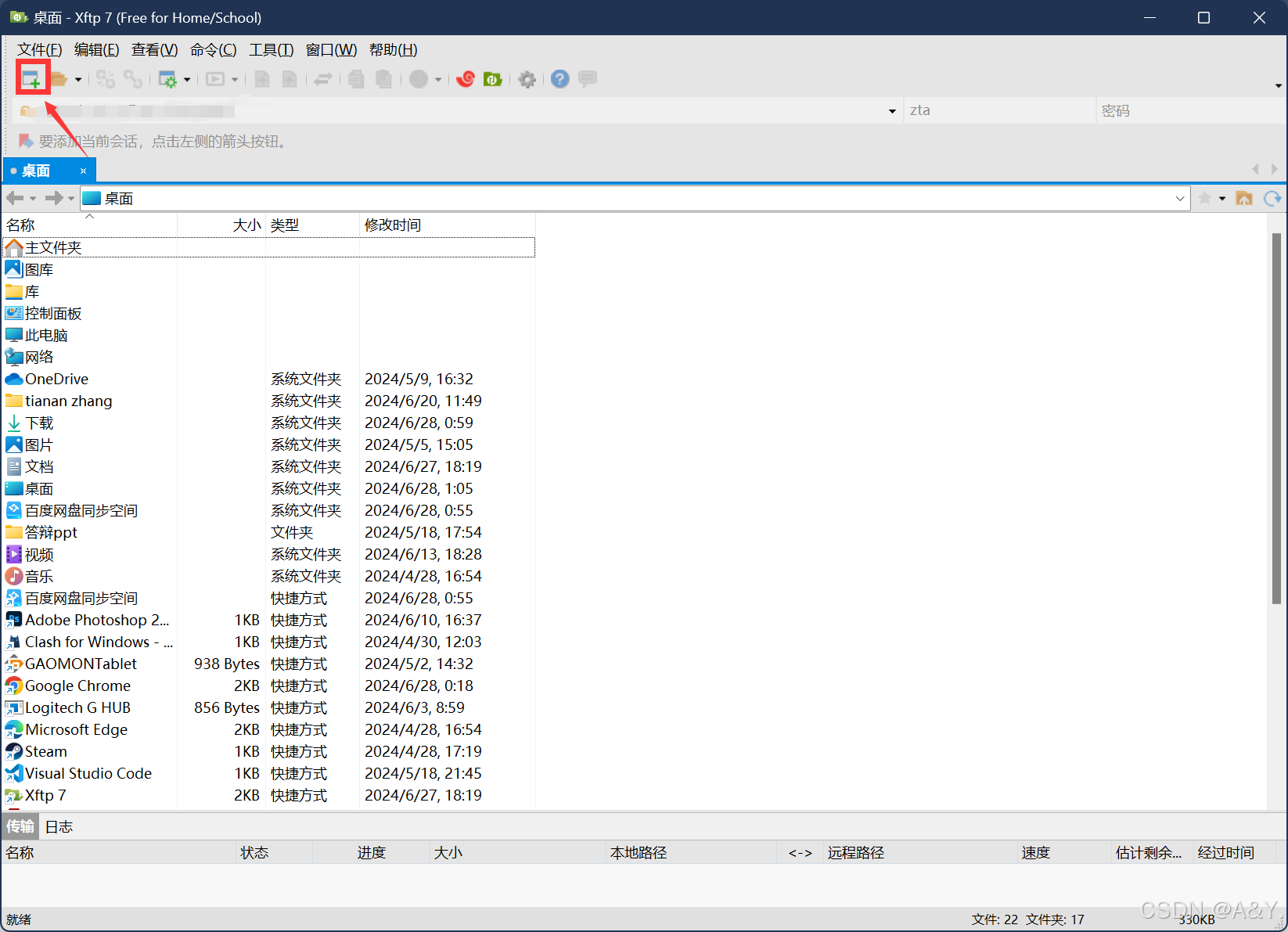Select the 此电脑 item

(x=268, y=335)
